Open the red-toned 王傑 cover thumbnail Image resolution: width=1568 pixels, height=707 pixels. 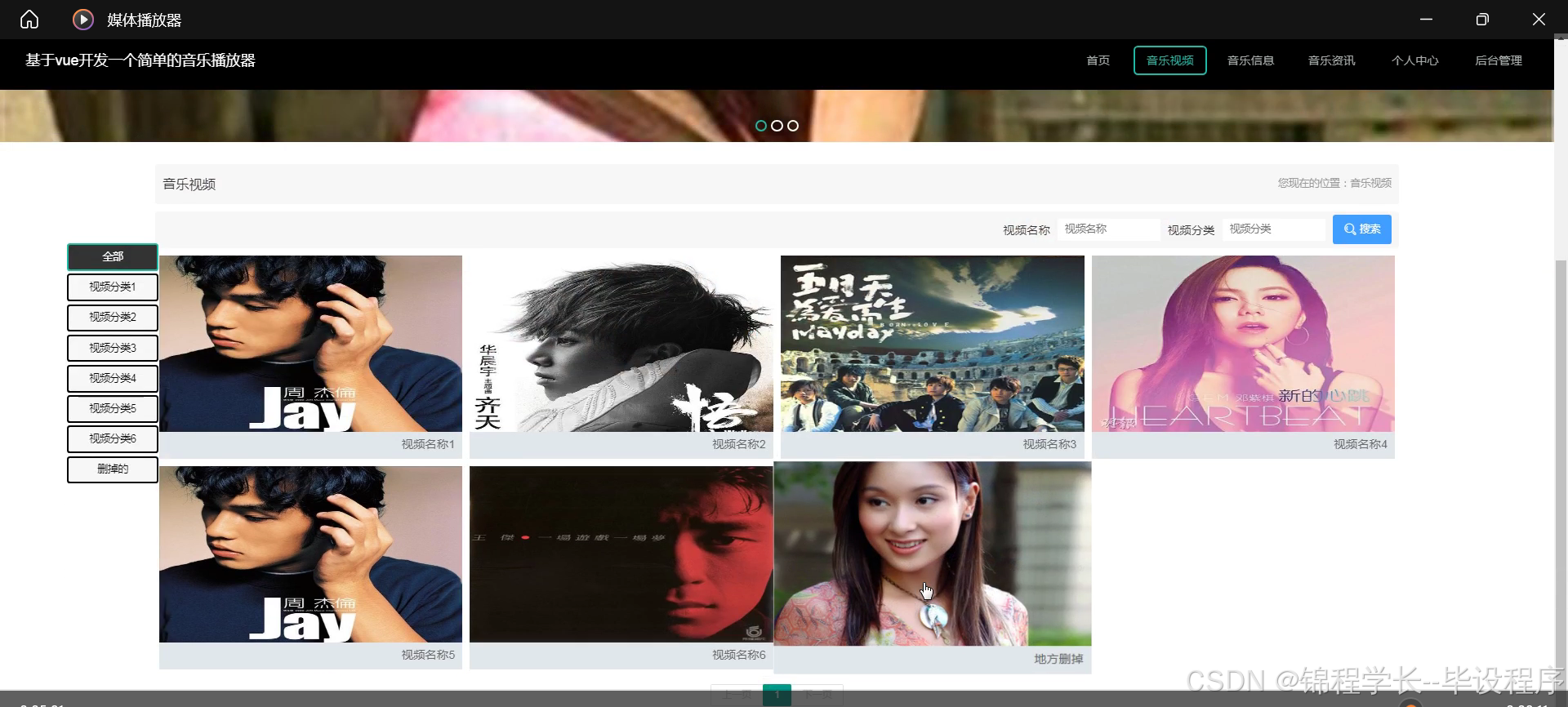621,554
